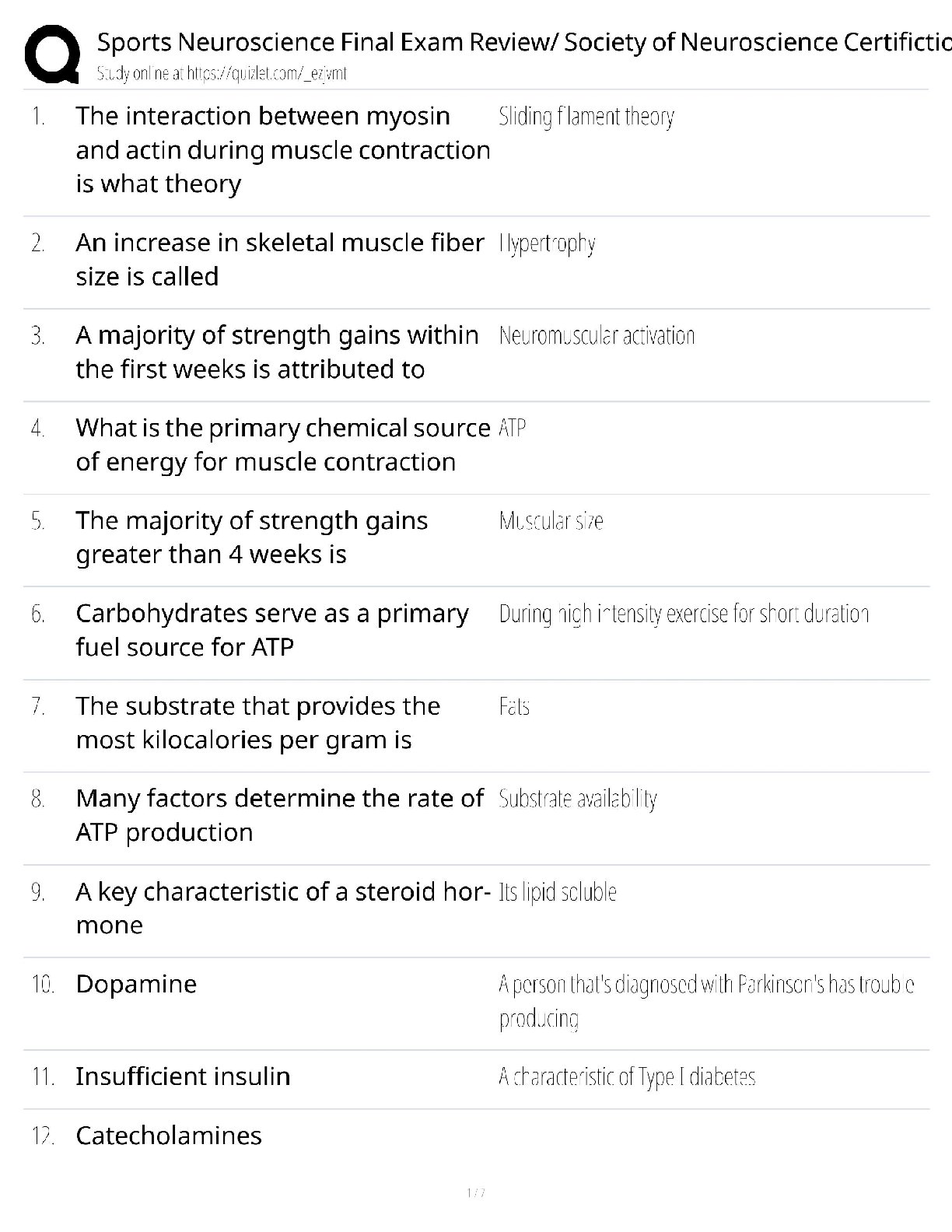Click the 'Dopamine' term

pos(136,985)
